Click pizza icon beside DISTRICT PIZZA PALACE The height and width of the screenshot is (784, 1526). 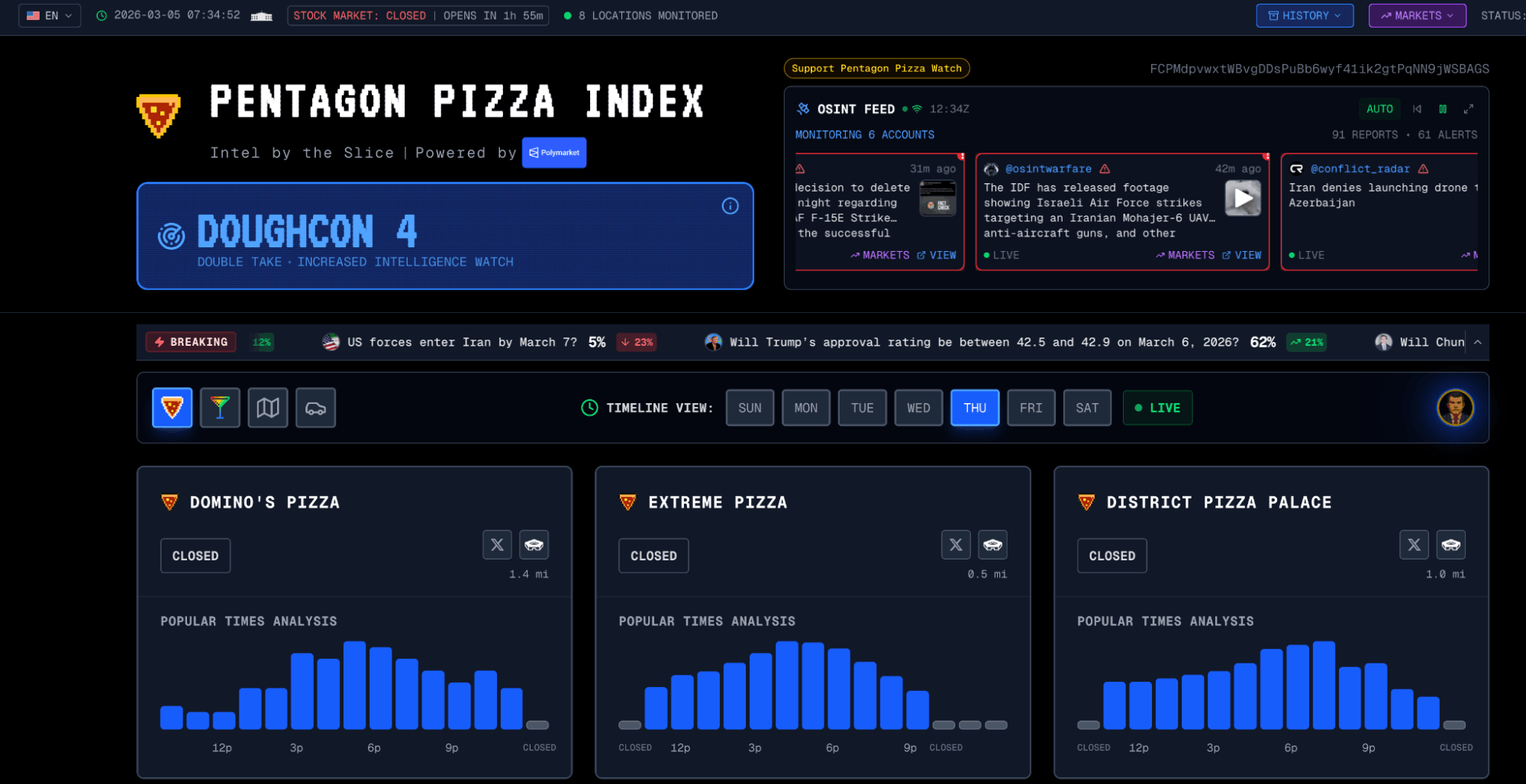click(1086, 502)
